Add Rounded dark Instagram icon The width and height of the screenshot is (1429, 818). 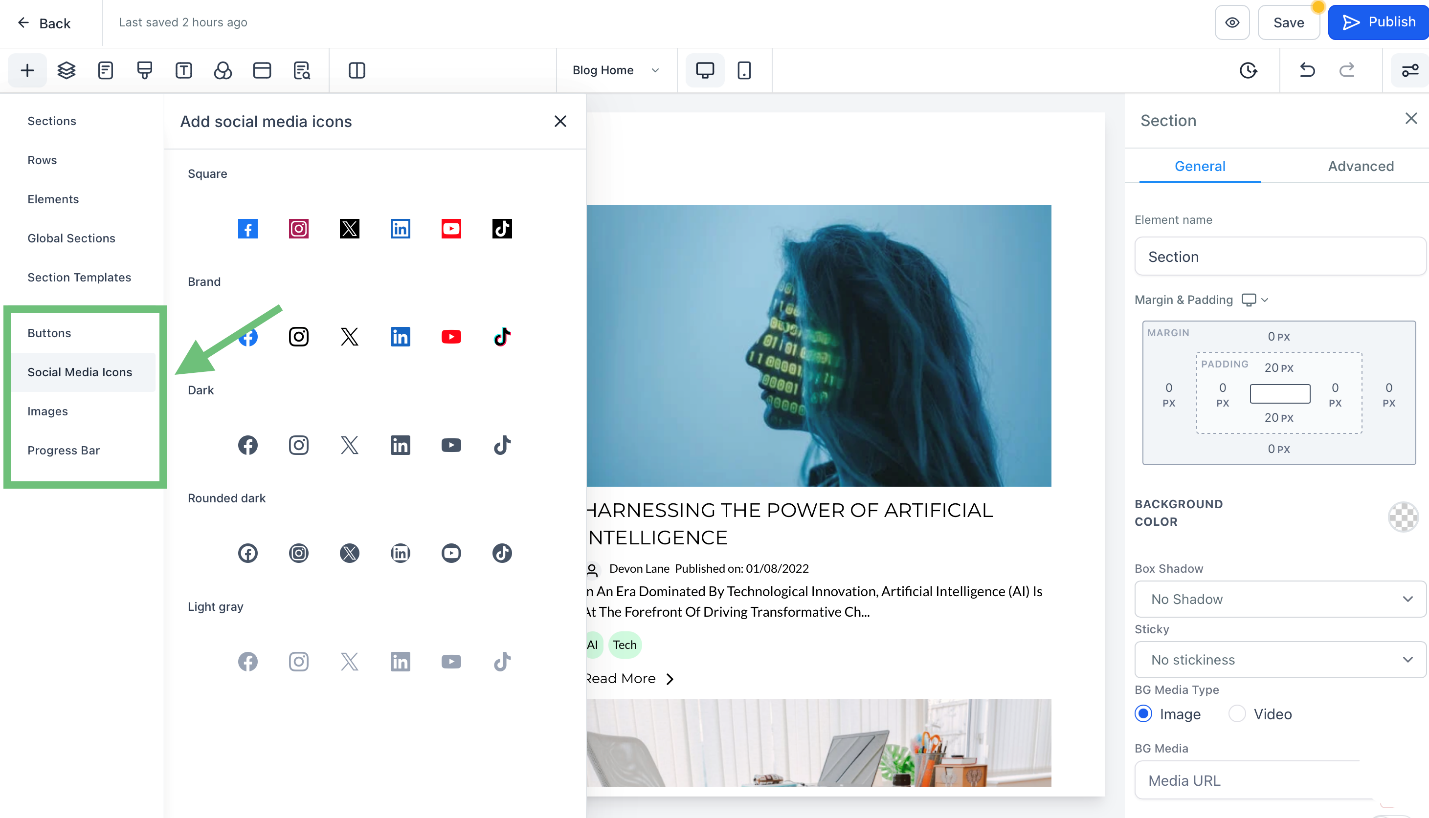(x=299, y=553)
